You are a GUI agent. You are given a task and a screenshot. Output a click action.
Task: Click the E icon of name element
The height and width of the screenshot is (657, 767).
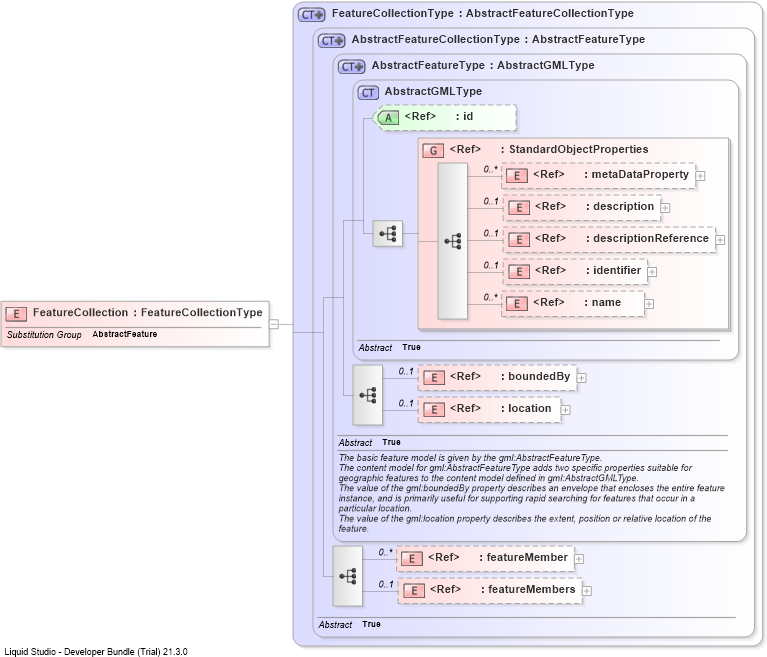pyautogui.click(x=517, y=304)
